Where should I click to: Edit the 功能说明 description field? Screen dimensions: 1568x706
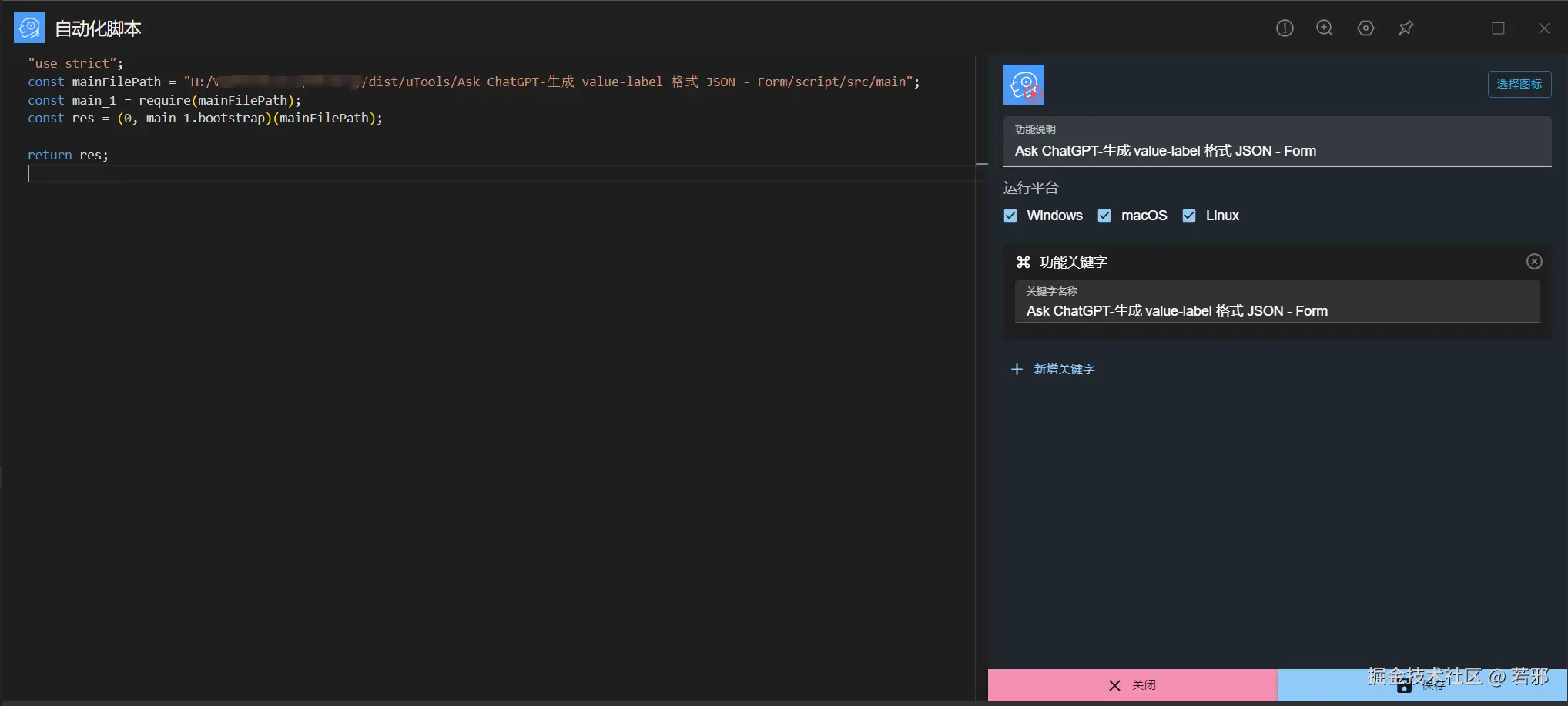tap(1277, 142)
